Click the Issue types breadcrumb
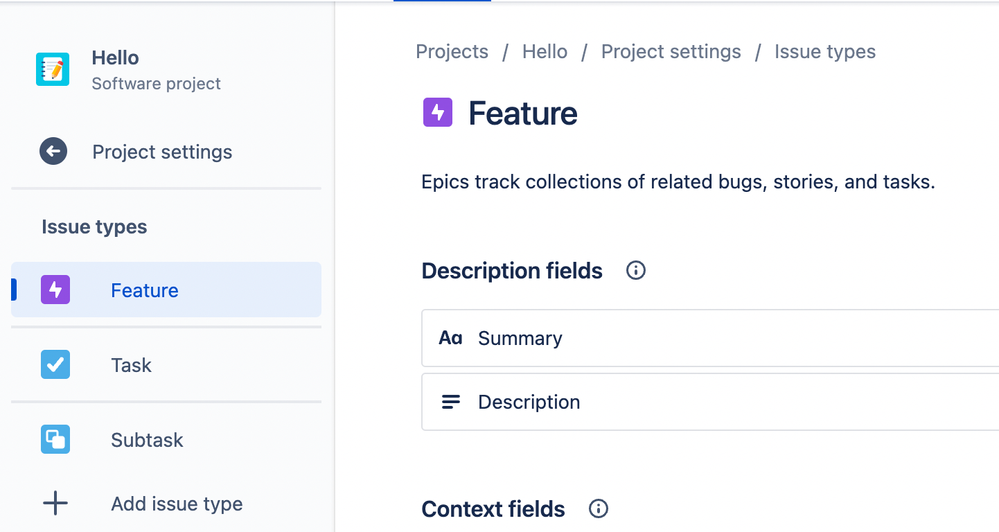Image resolution: width=999 pixels, height=532 pixels. pos(825,52)
